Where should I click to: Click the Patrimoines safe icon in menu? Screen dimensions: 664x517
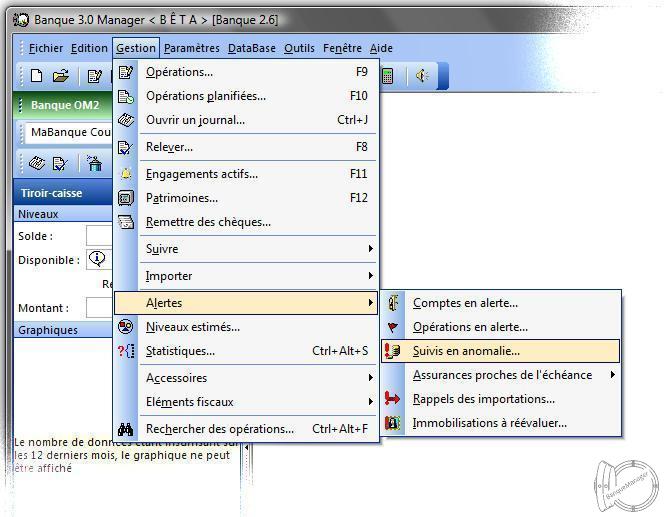(126, 198)
